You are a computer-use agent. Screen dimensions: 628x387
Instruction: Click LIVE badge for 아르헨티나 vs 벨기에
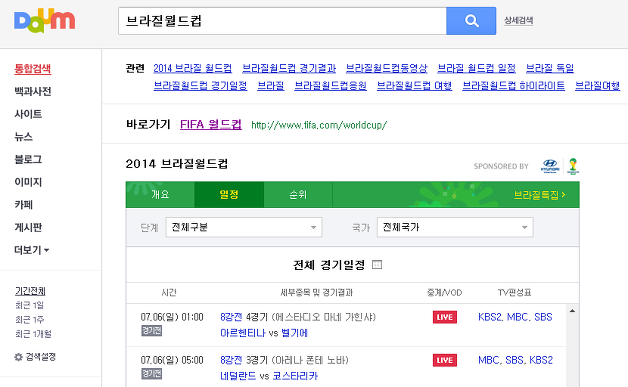(445, 317)
